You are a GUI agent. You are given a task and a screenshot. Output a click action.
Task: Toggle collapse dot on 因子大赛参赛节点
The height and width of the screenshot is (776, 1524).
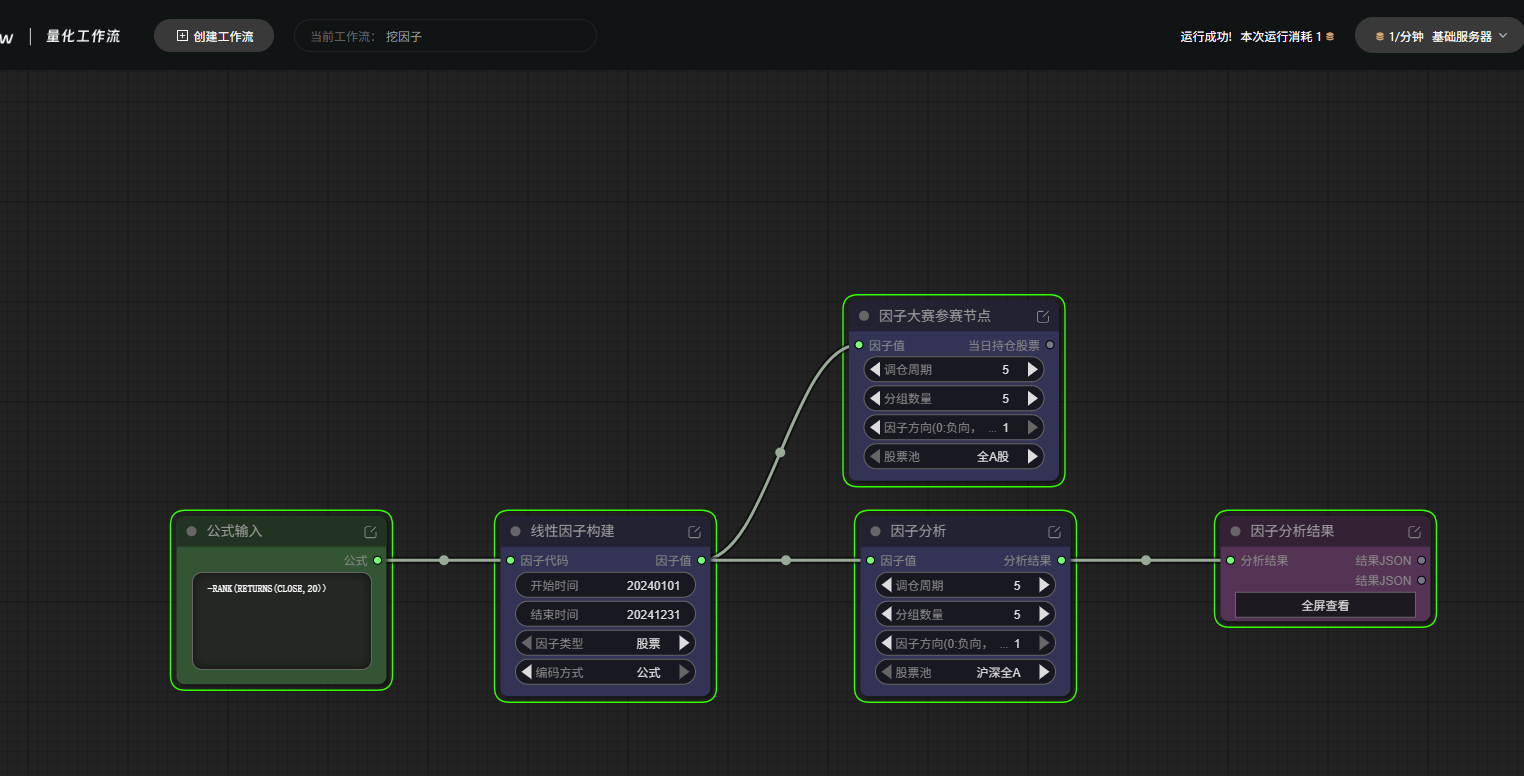tap(864, 316)
